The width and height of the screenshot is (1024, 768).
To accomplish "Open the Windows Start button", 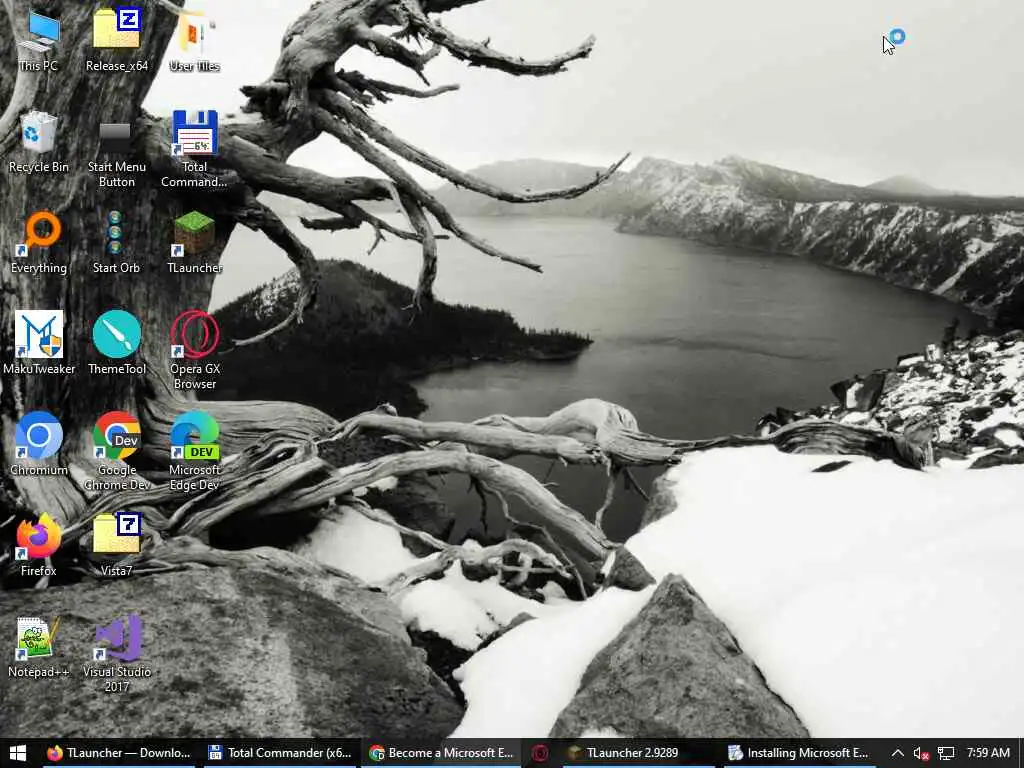I will [18, 753].
